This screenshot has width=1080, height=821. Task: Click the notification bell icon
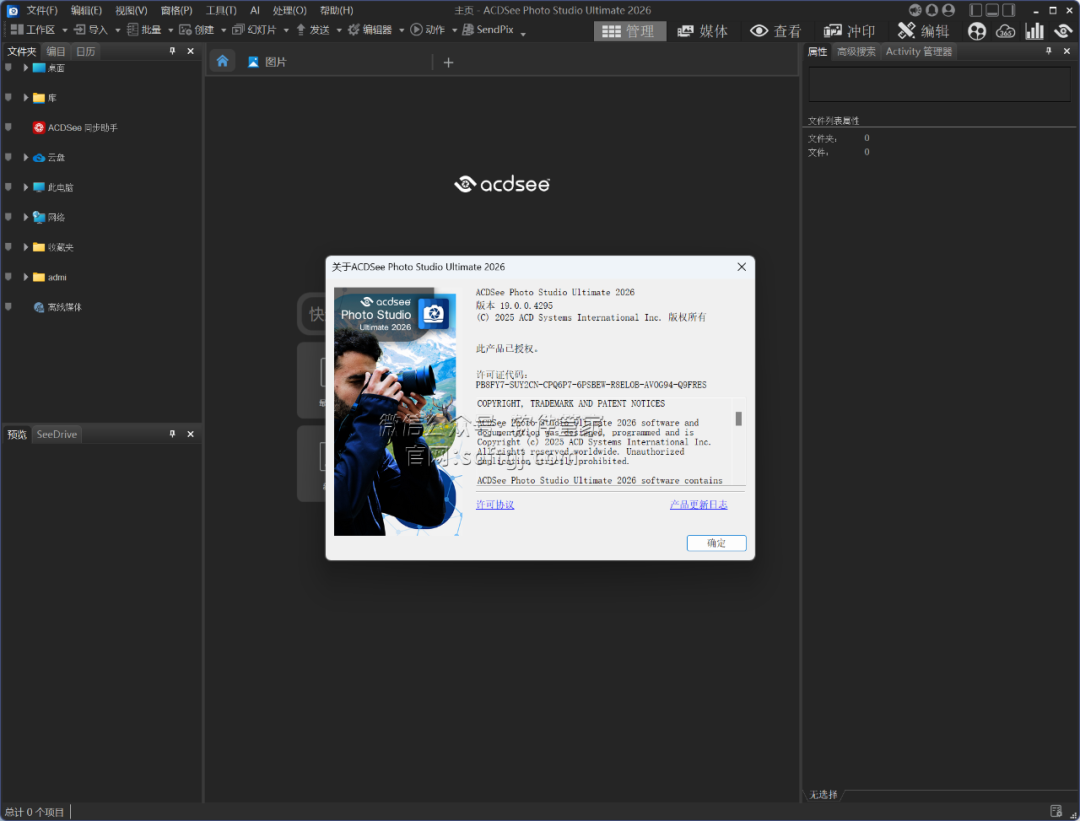pyautogui.click(x=931, y=10)
